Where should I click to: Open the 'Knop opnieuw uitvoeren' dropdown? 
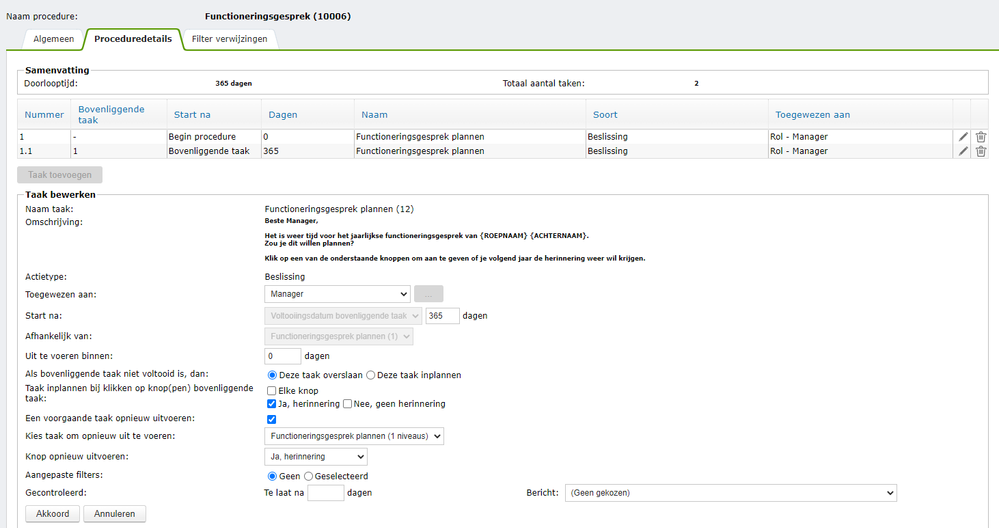click(315, 457)
